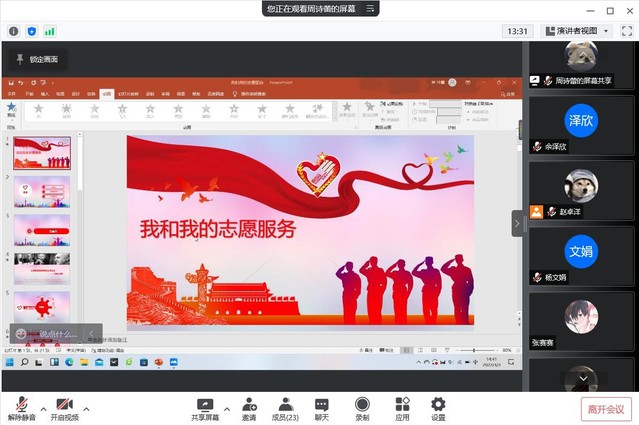
Task: Open the 应用 apps icon
Action: tap(402, 409)
